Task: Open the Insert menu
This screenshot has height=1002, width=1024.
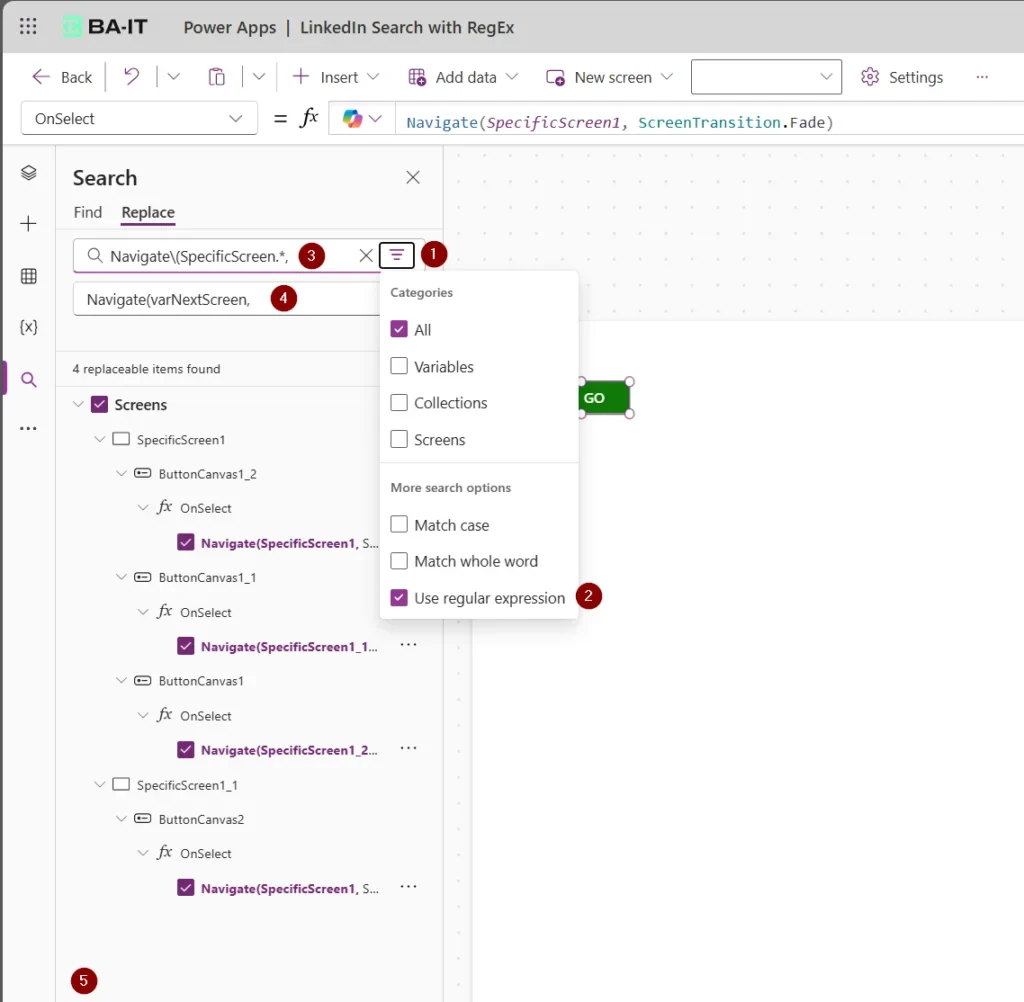Action: tap(336, 77)
